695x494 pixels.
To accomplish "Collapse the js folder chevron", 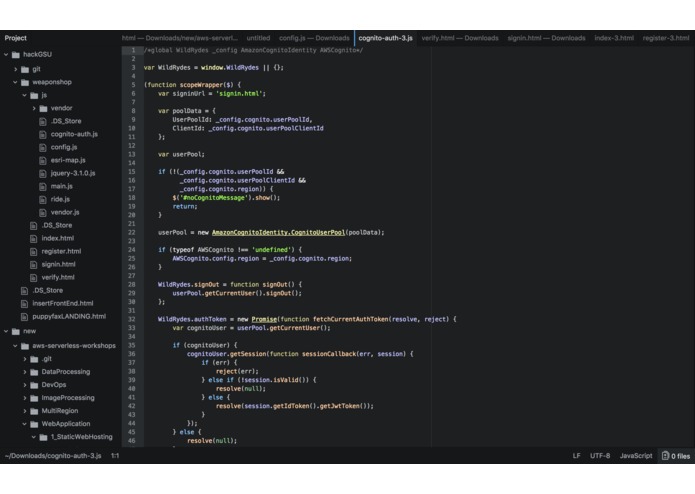I will (x=25, y=95).
